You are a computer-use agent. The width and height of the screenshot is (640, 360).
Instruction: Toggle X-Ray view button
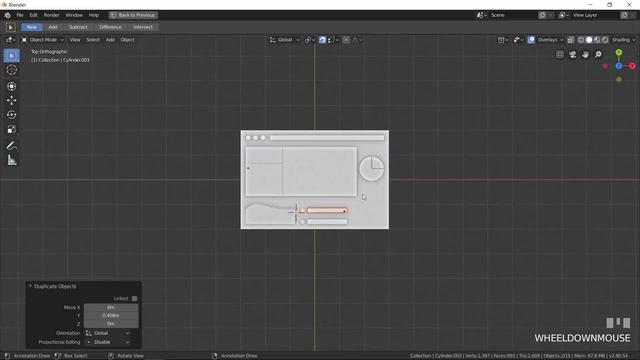[571, 40]
